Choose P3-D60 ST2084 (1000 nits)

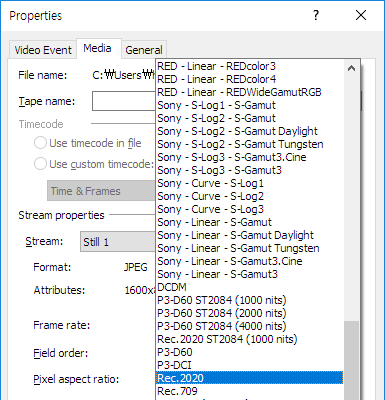click(x=249, y=300)
